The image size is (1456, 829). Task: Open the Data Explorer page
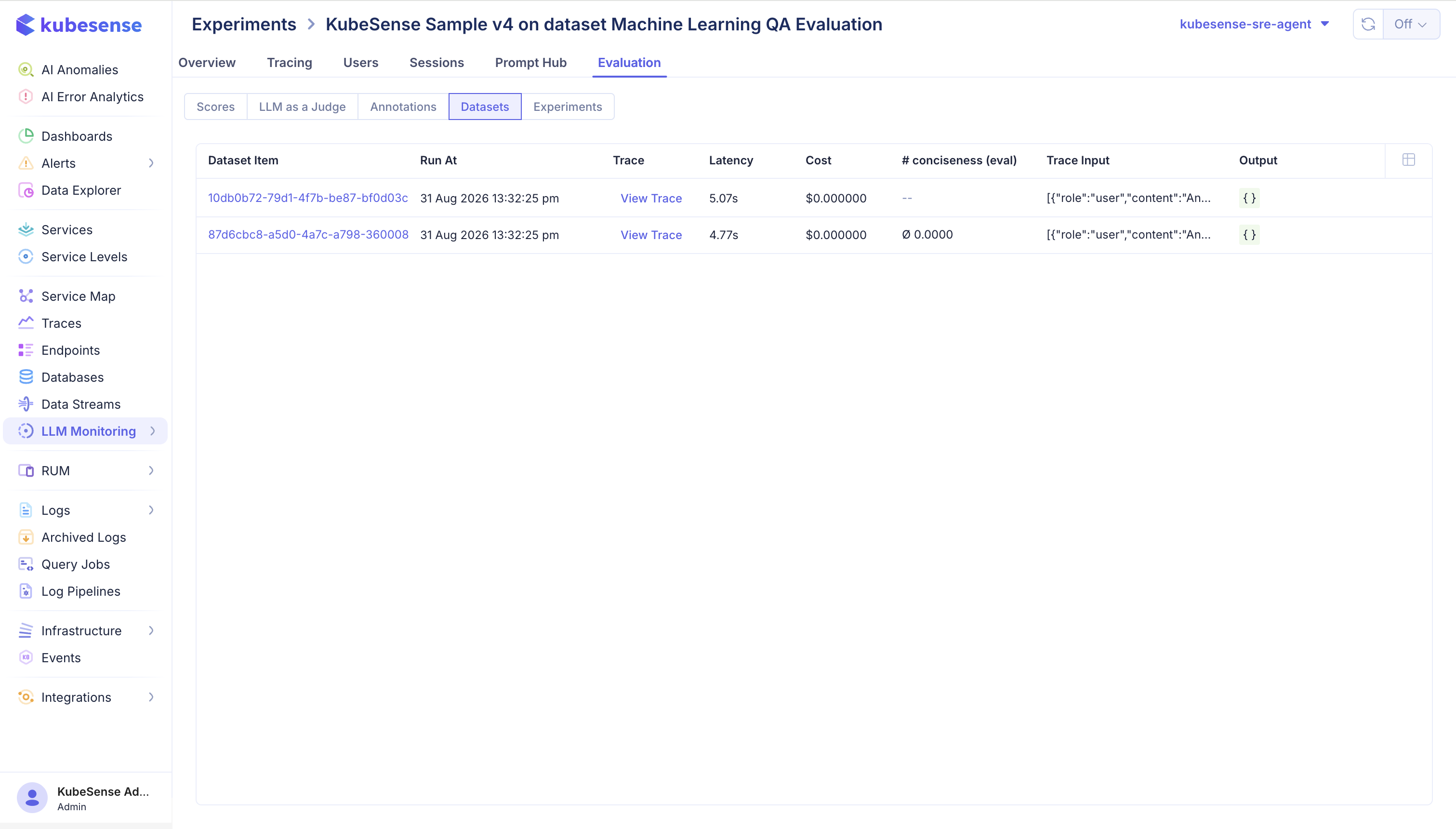tap(81, 190)
